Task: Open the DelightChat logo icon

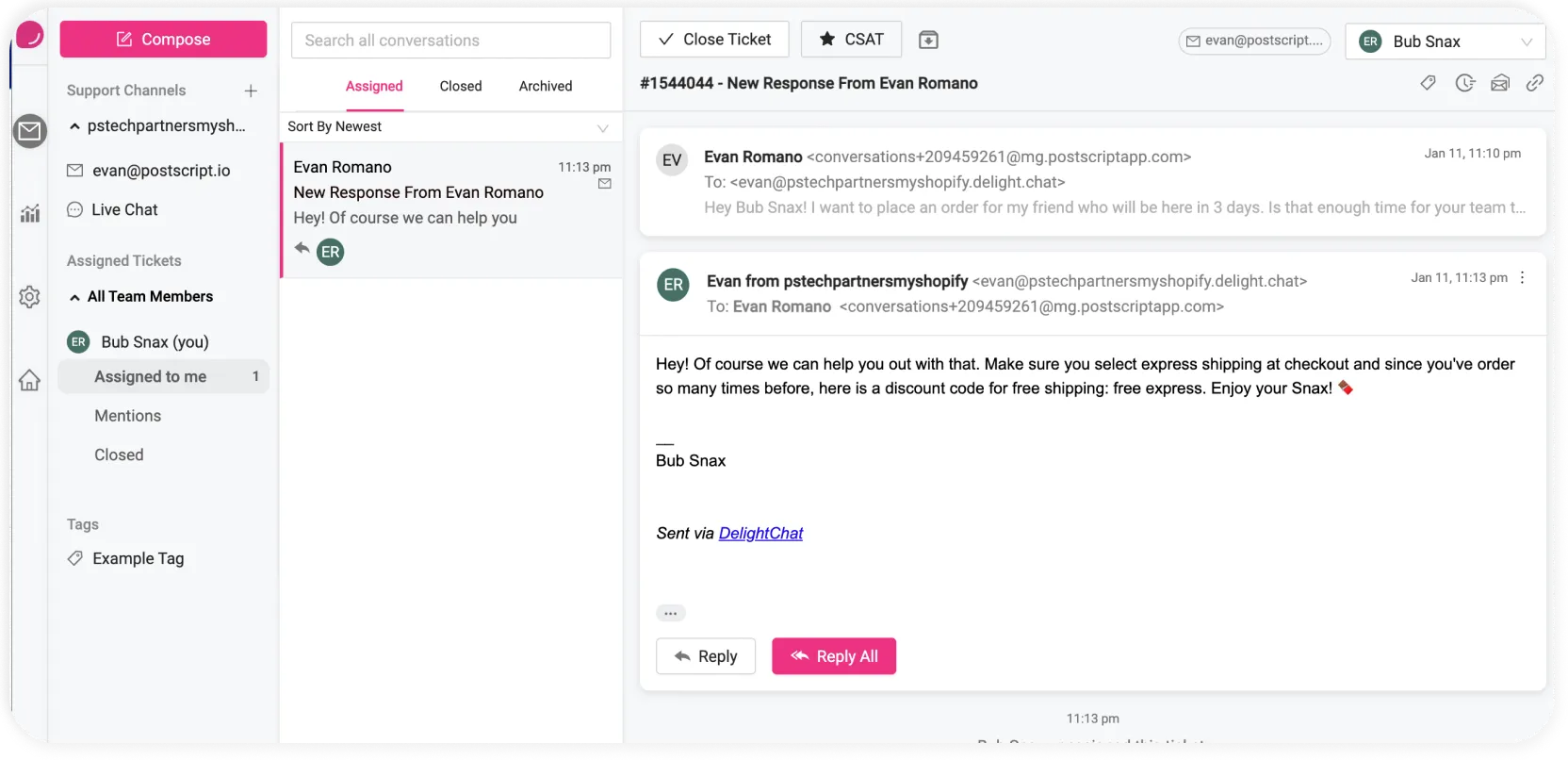Action: click(x=29, y=35)
